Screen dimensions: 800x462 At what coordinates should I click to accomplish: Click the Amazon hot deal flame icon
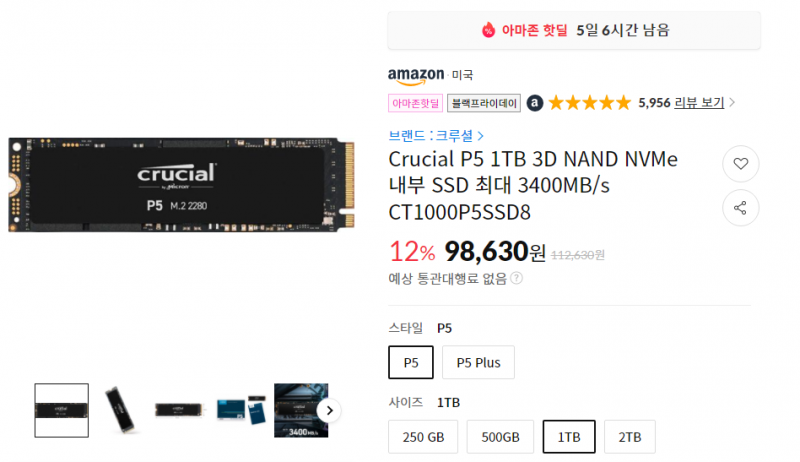(488, 30)
